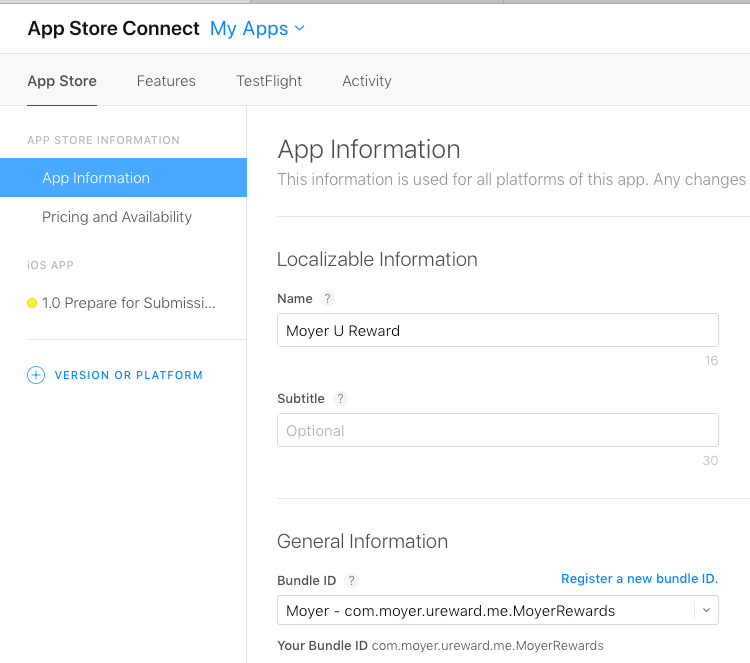Click the Name character counter 16
This screenshot has width=750, height=663.
[x=711, y=360]
